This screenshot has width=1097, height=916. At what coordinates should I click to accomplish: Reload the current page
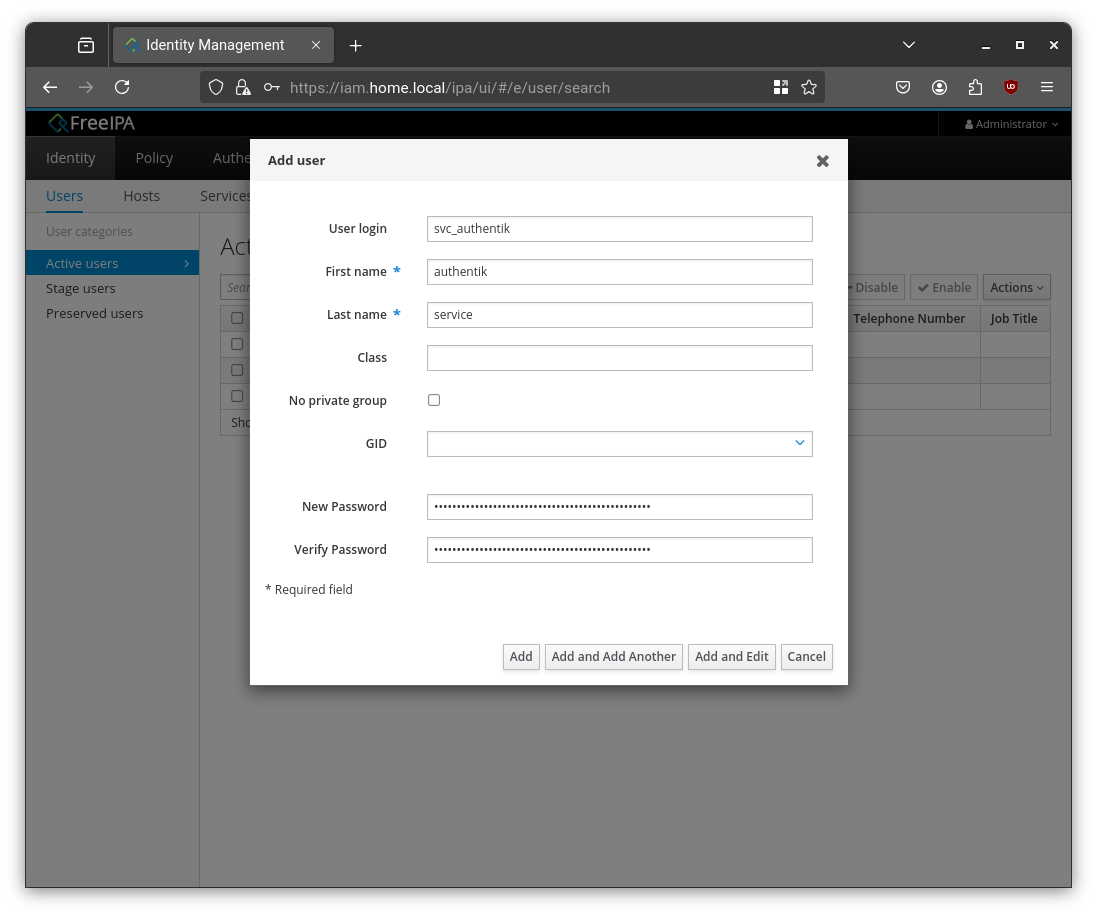coord(122,87)
